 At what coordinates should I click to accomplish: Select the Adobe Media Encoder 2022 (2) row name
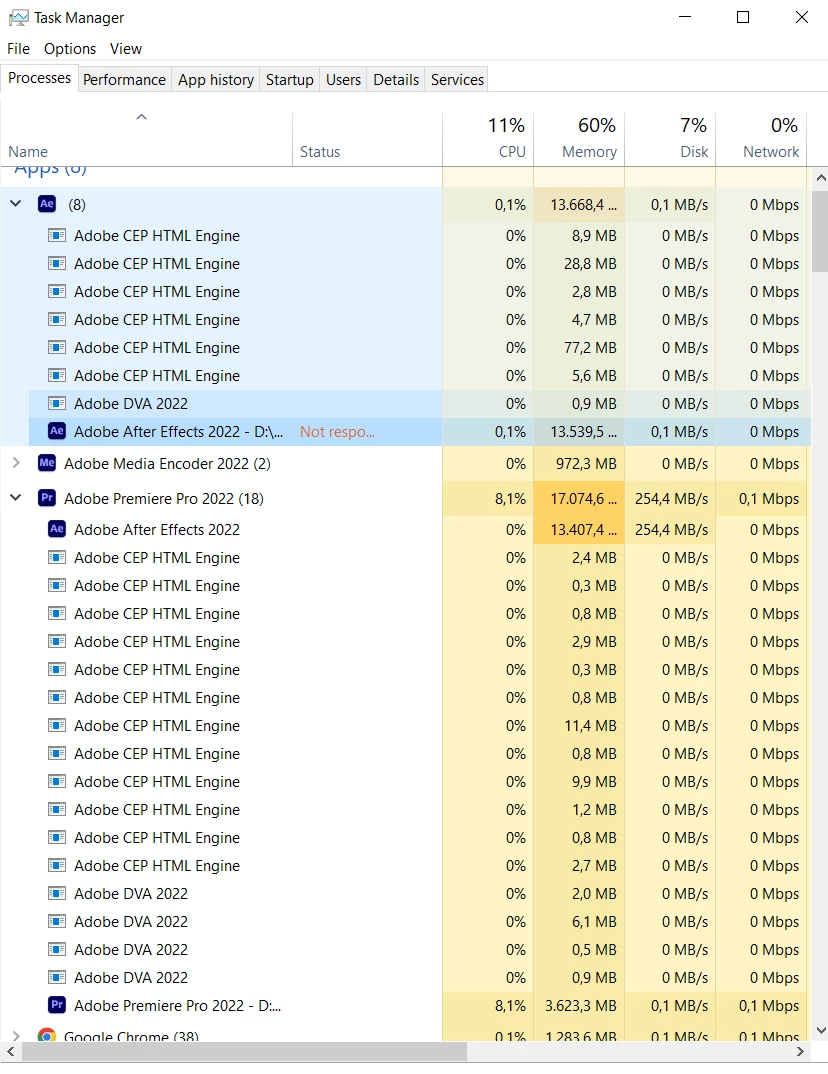pyautogui.click(x=167, y=464)
